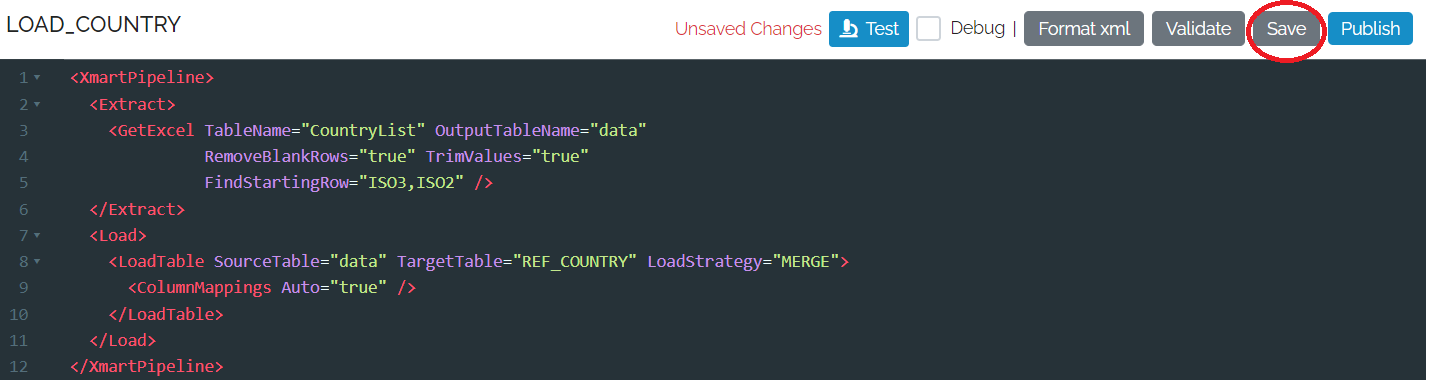Enable the Debug checkbox
This screenshot has height=380, width=1432.
click(929, 29)
